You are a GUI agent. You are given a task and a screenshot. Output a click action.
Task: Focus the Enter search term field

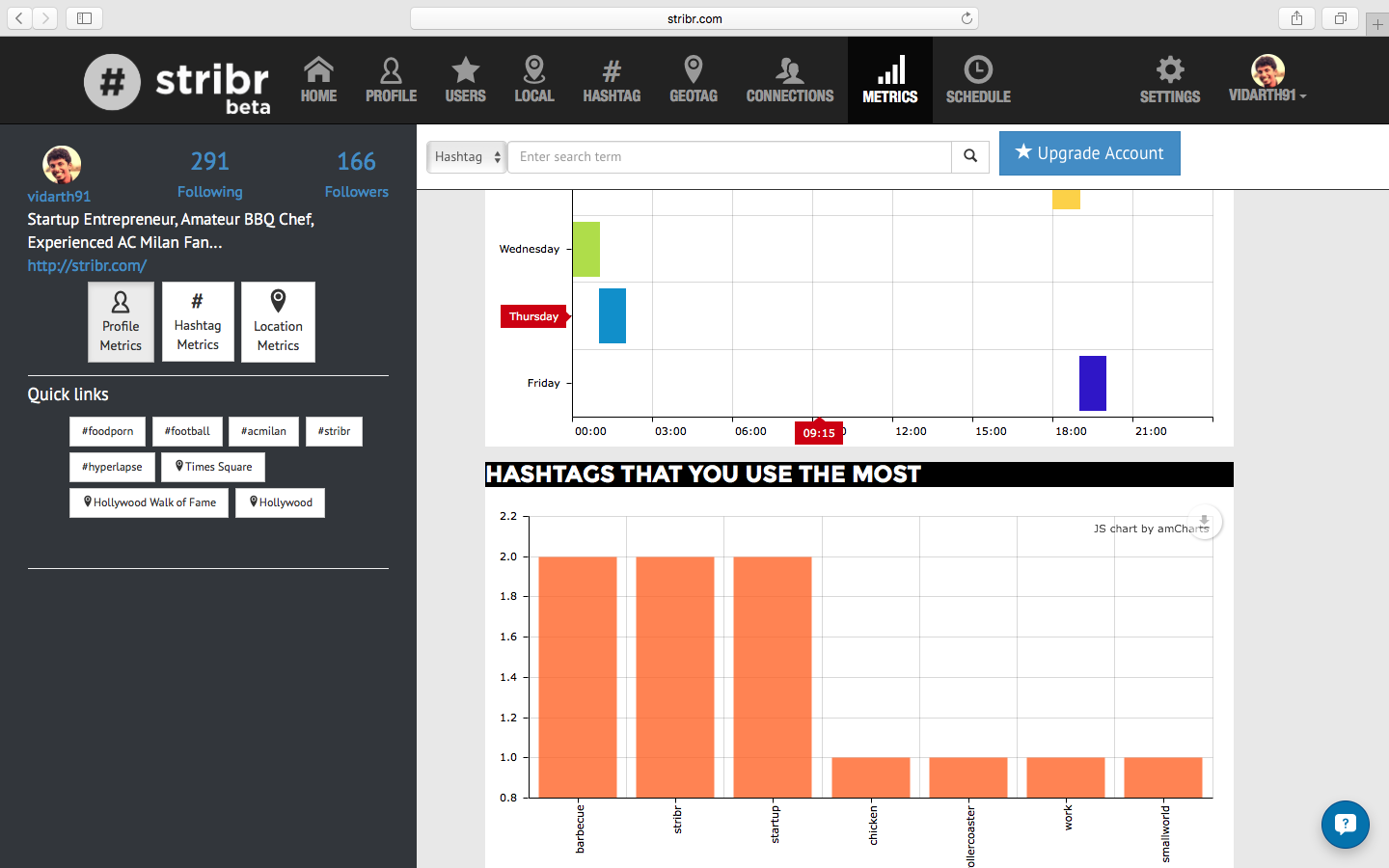tap(729, 157)
